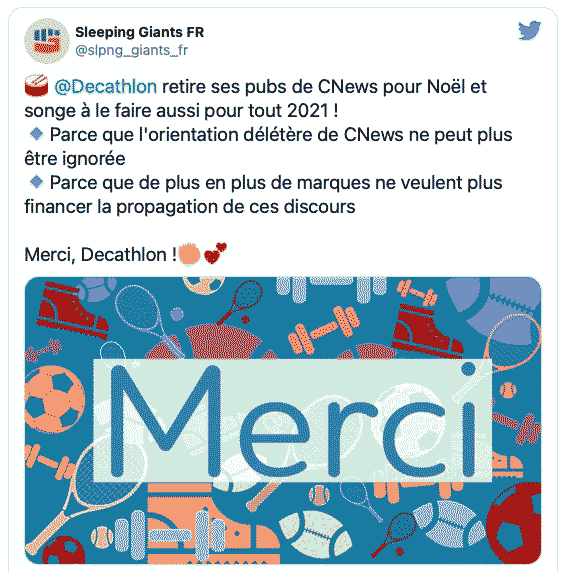565x572 pixels.
Task: Click the two red hearts emoji
Action: click(x=215, y=252)
